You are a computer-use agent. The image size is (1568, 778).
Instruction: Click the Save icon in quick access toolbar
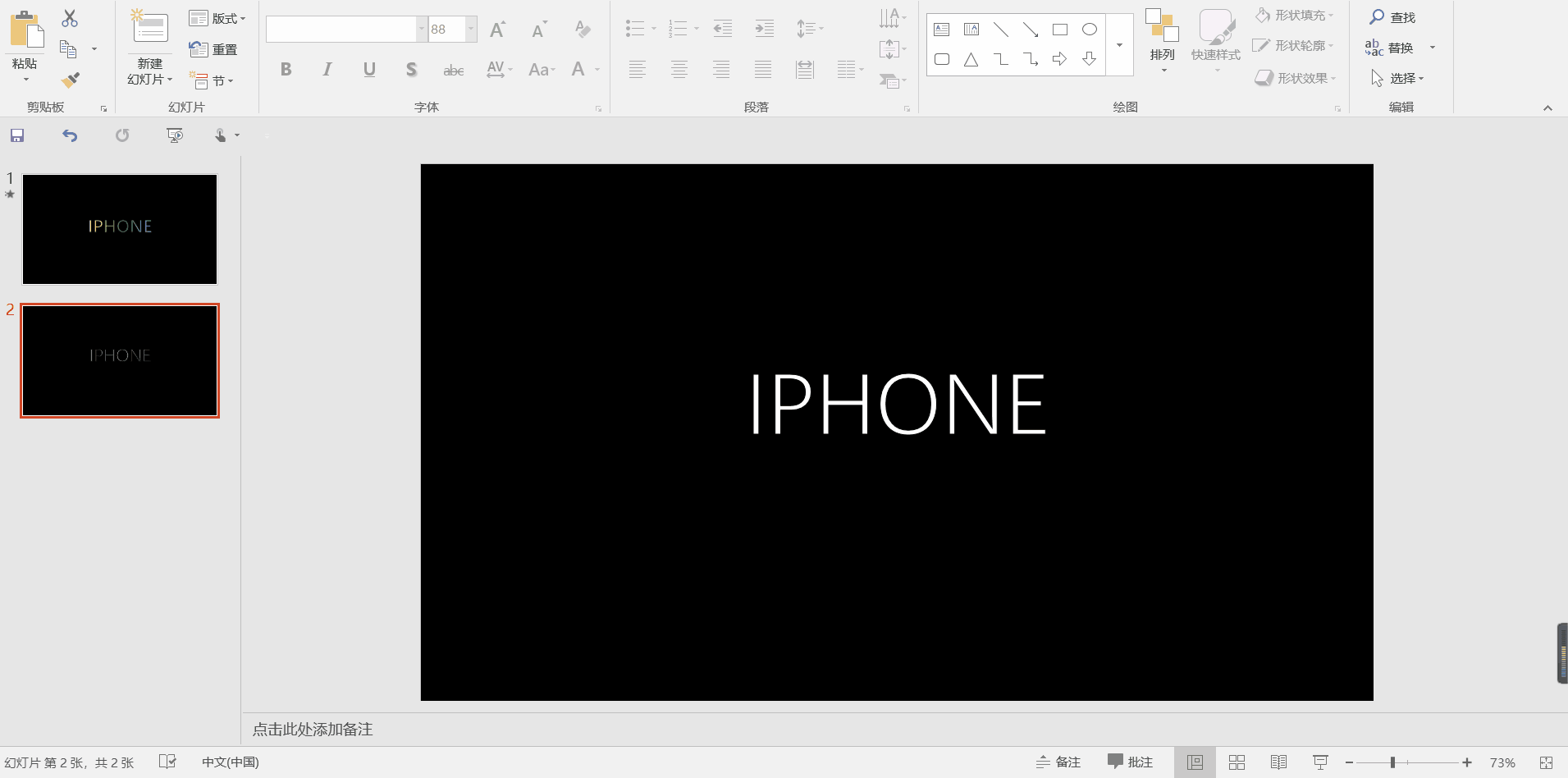[x=17, y=135]
